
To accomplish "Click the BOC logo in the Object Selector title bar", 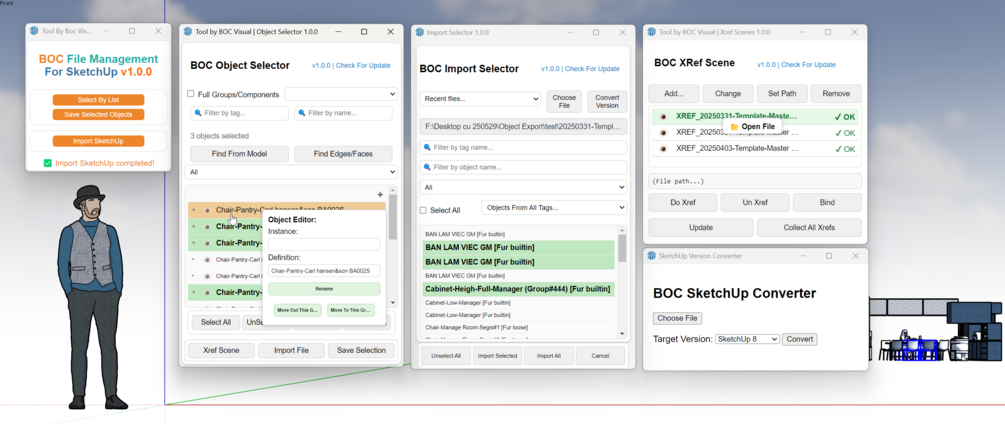I will 188,31.
